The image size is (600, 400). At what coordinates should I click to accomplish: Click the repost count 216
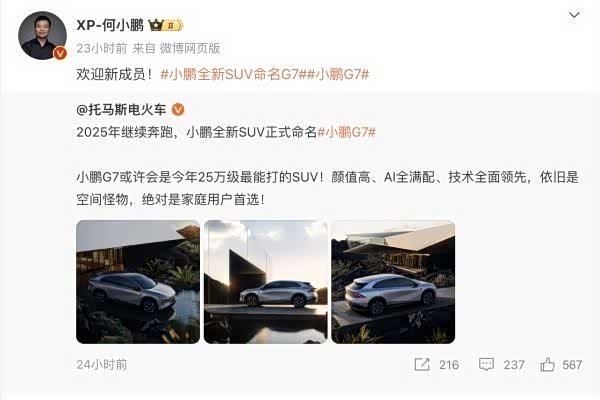[449, 365]
